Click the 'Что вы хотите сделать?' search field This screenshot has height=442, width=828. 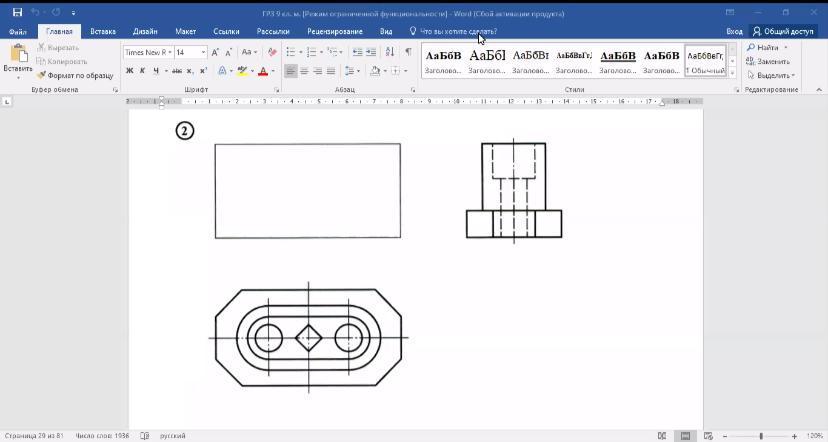458,31
